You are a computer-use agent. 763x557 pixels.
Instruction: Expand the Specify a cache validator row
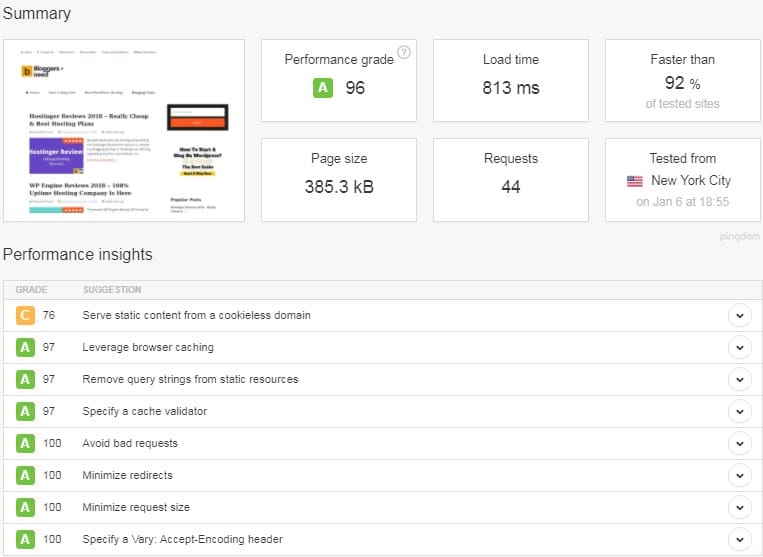(x=740, y=412)
